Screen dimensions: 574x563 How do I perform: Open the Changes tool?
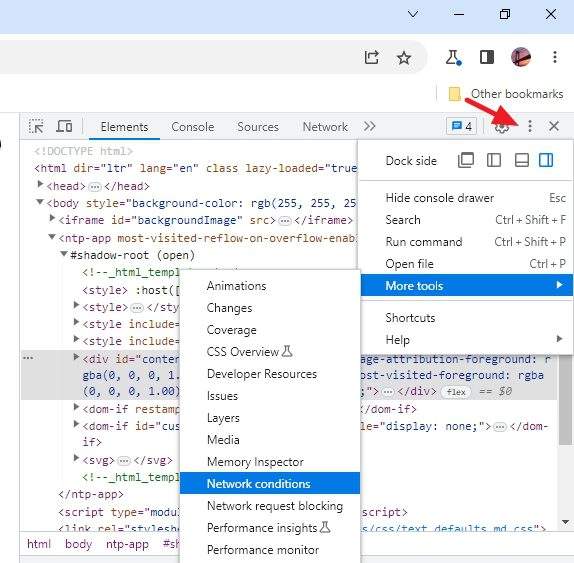(270, 308)
